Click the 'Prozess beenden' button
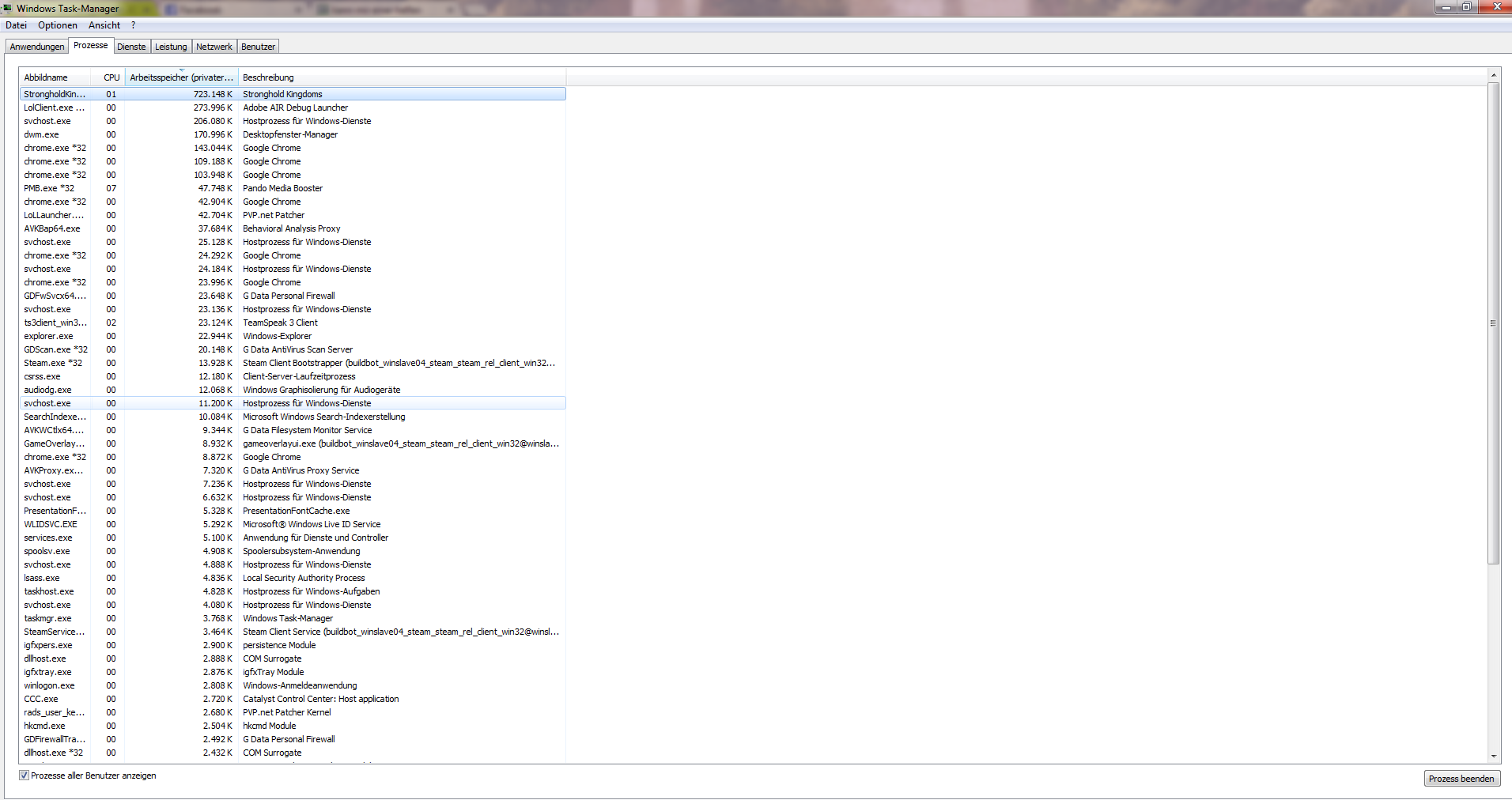Viewport: 1512px width, 800px height. [1461, 779]
